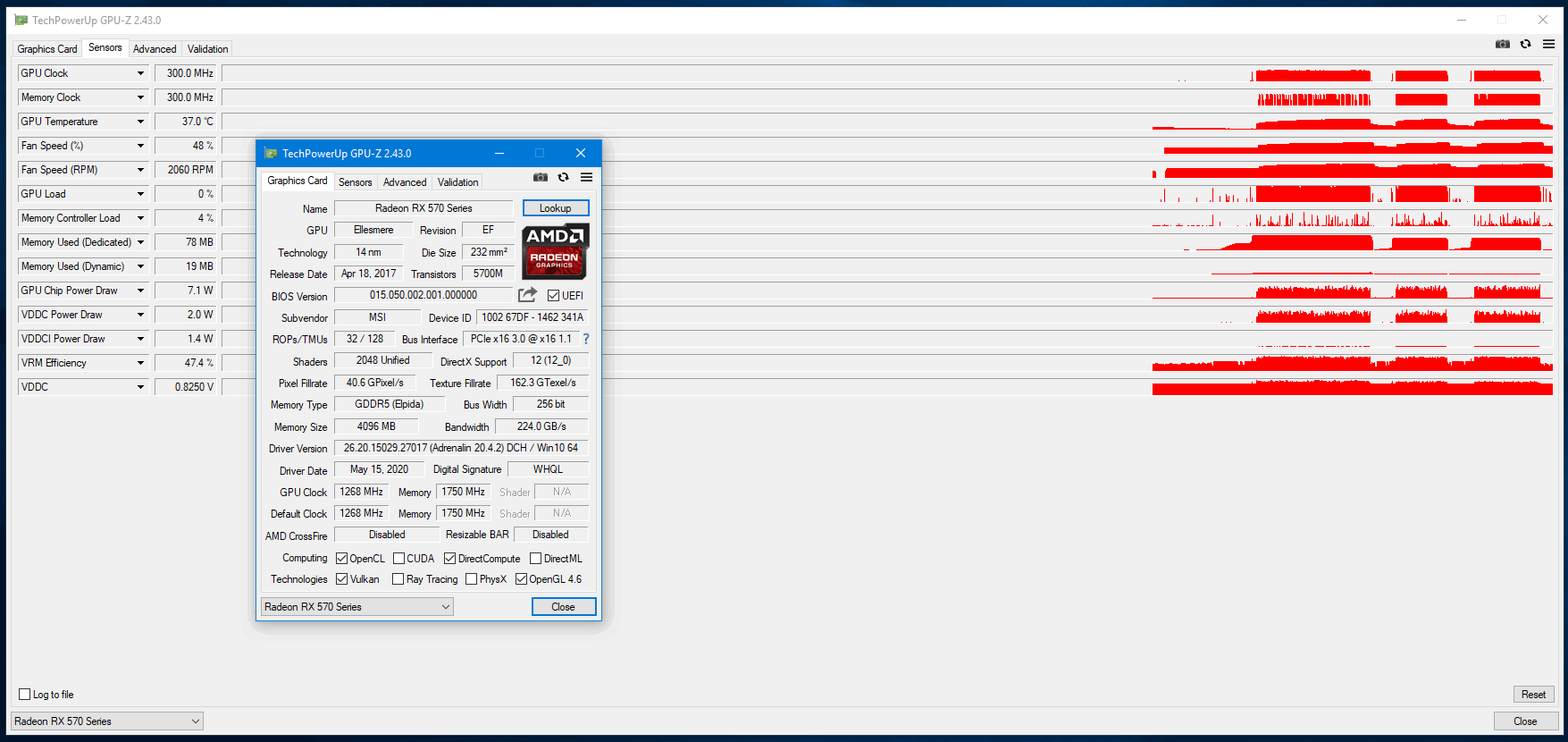
Task: Click the Lookup button
Action: coord(556,208)
